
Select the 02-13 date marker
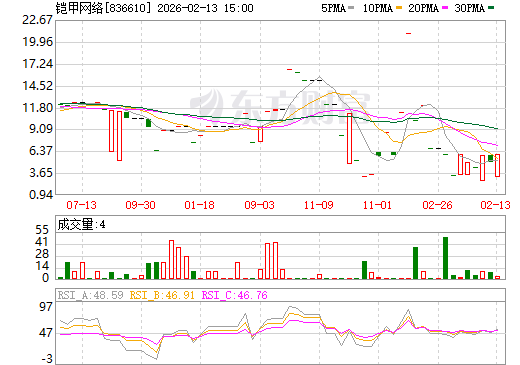coord(495,205)
